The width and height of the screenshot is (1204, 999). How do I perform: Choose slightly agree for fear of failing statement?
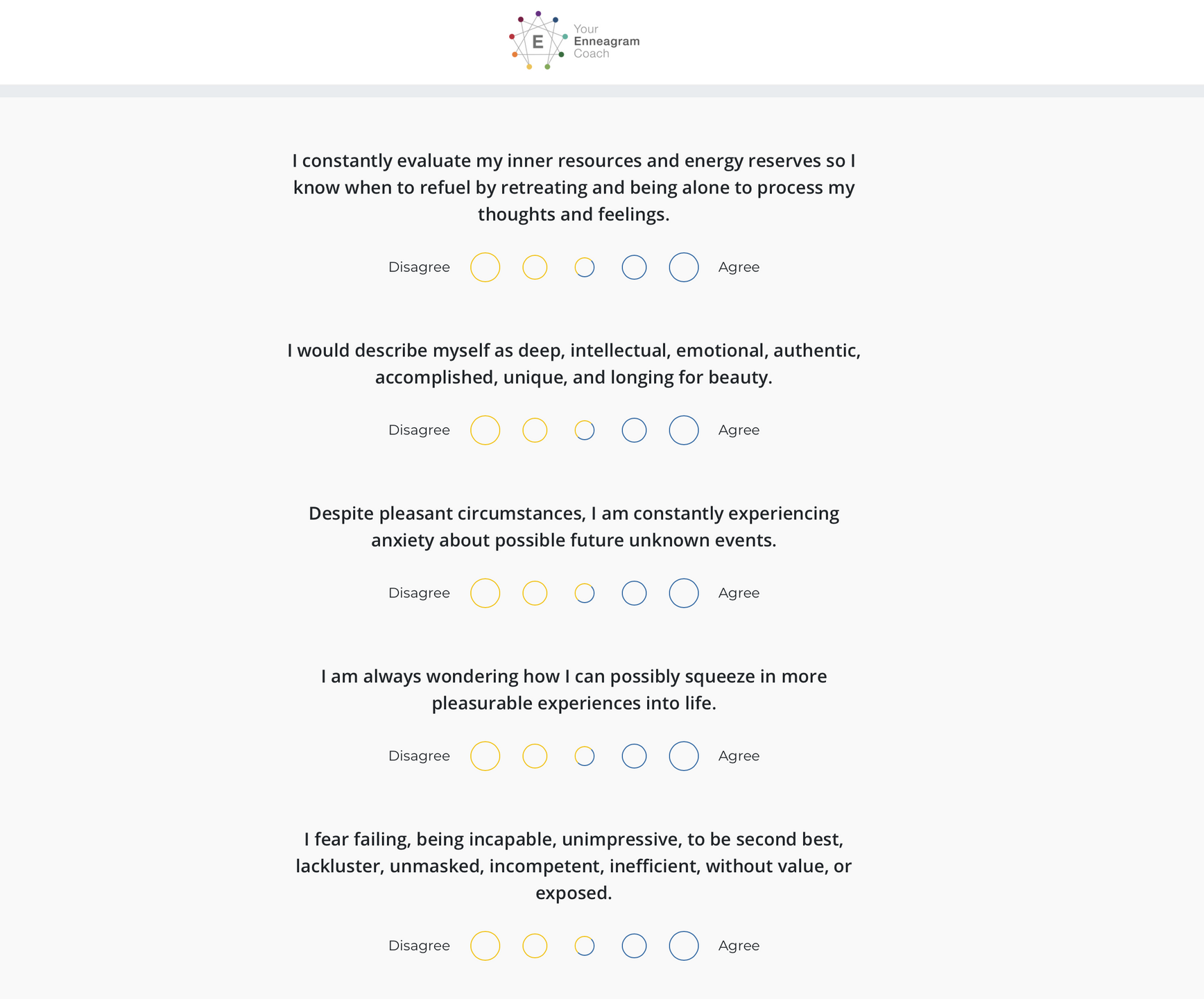pyautogui.click(x=634, y=946)
